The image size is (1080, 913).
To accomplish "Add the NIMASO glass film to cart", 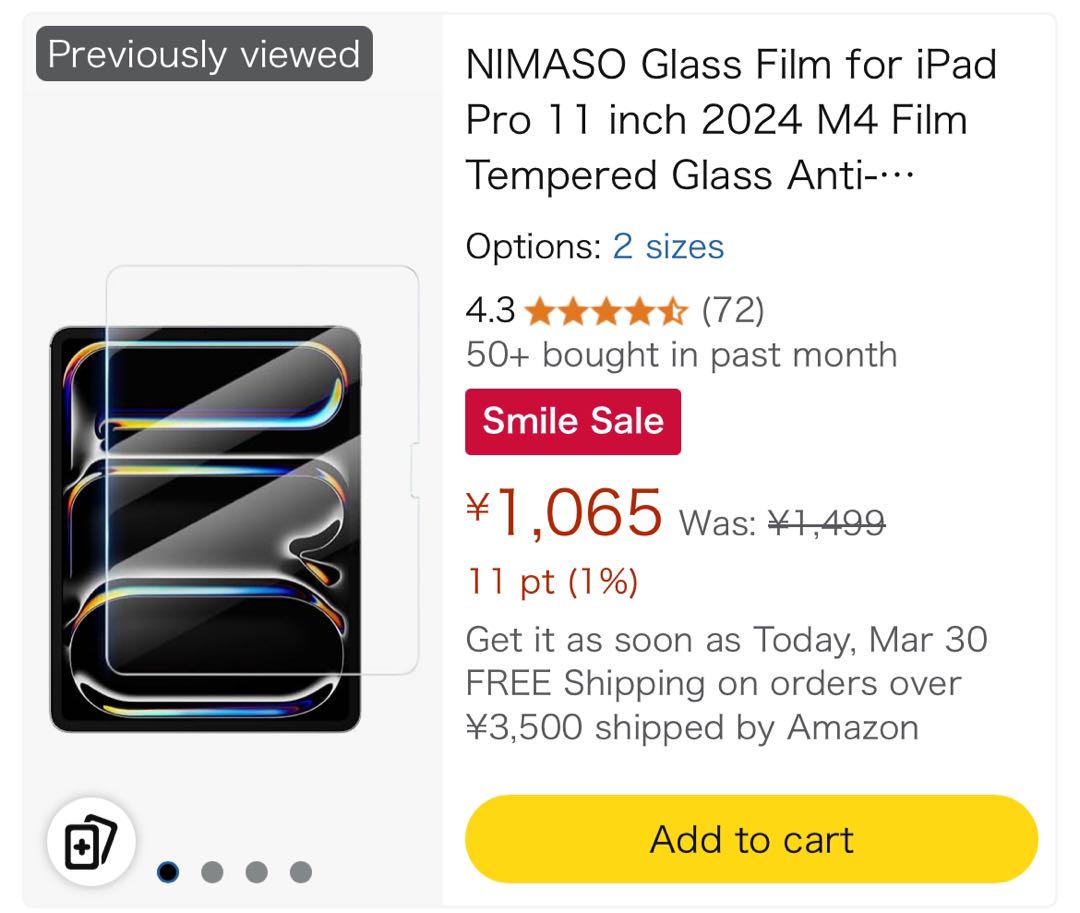I will point(751,839).
